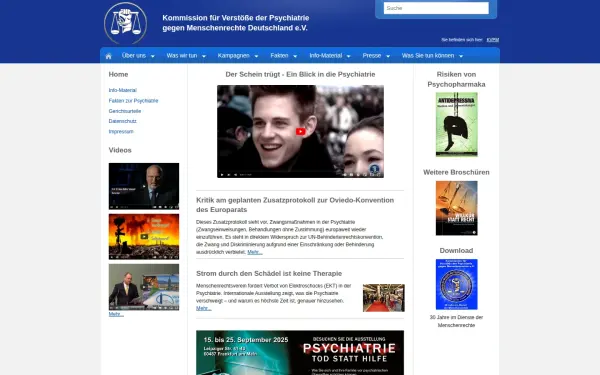The width and height of the screenshot is (600, 375).
Task: Open the Presse menu item
Action: coord(372,55)
